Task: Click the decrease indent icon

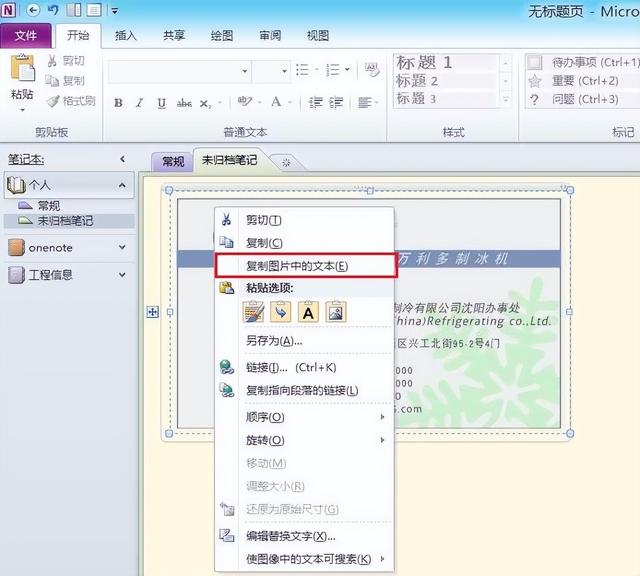Action: click(316, 102)
